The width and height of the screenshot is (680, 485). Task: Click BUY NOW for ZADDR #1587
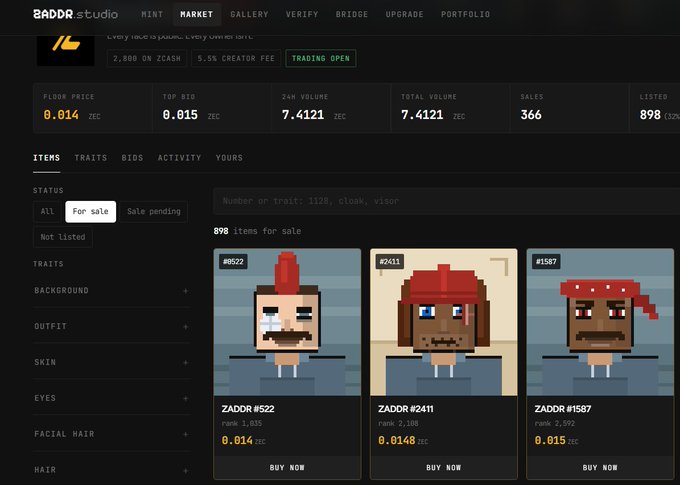(x=600, y=468)
